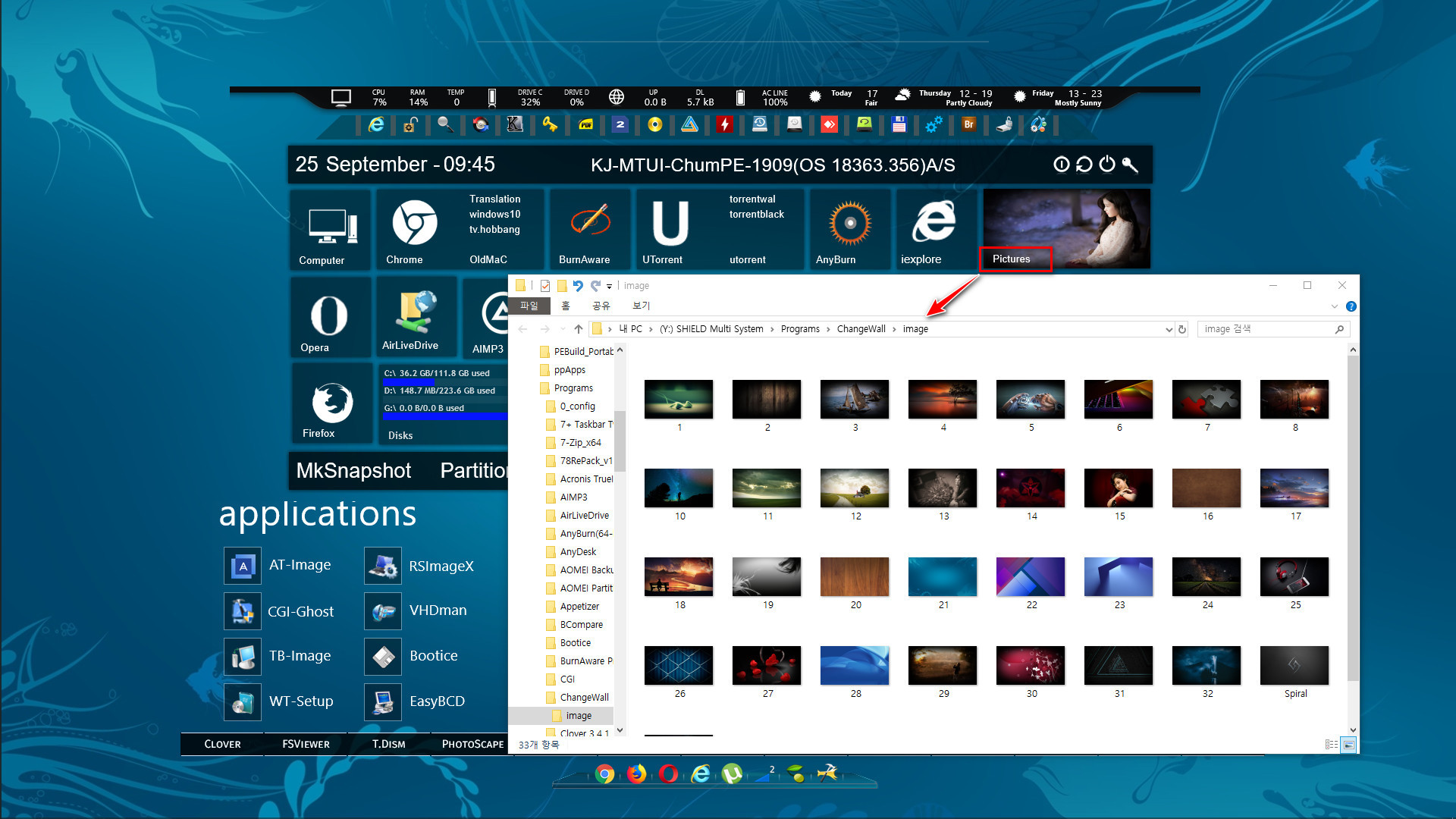The height and width of the screenshot is (819, 1456).
Task: Launch the Br Bridge icon in launcher bar
Action: click(968, 124)
